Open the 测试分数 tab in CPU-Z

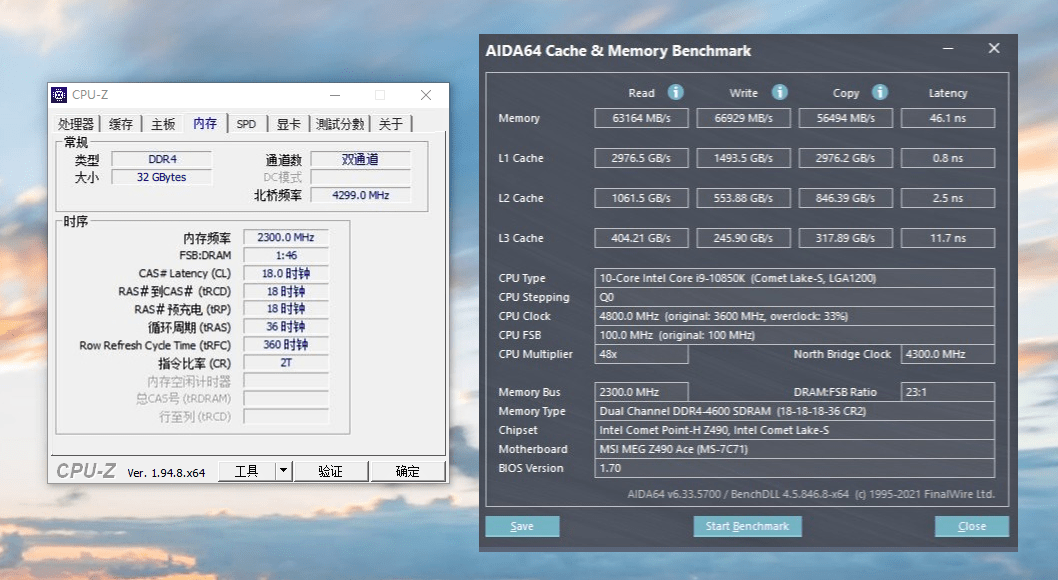pos(340,124)
